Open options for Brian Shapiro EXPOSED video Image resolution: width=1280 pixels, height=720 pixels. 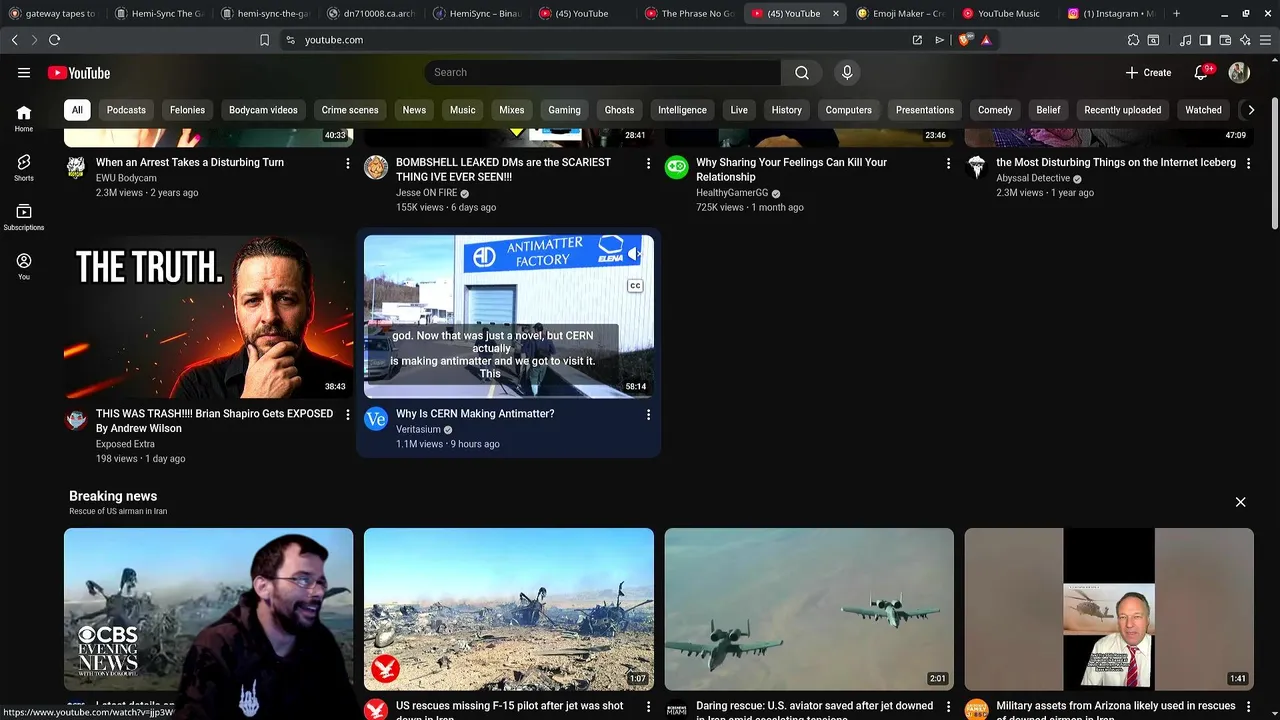pos(348,414)
